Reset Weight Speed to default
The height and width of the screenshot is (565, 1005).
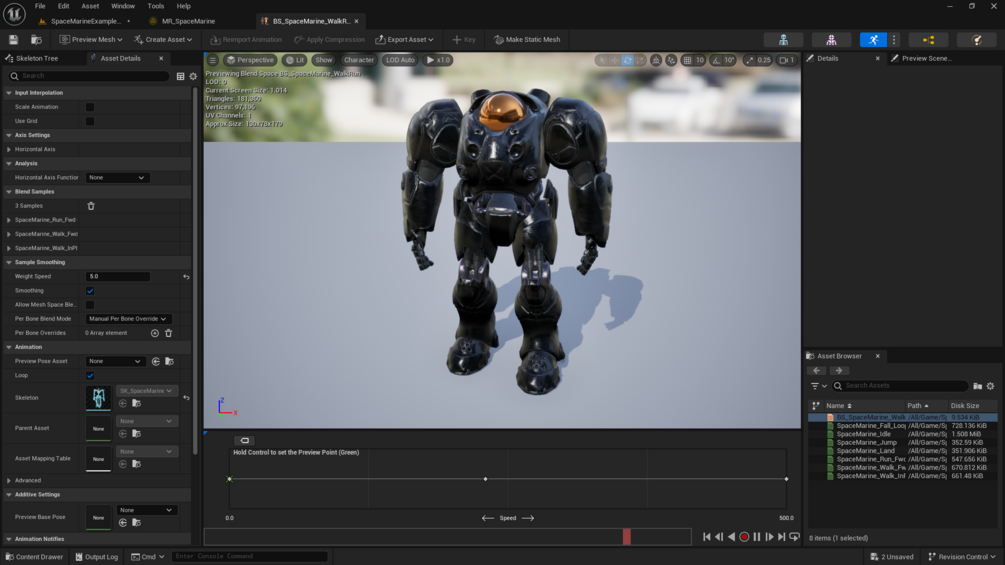186,277
